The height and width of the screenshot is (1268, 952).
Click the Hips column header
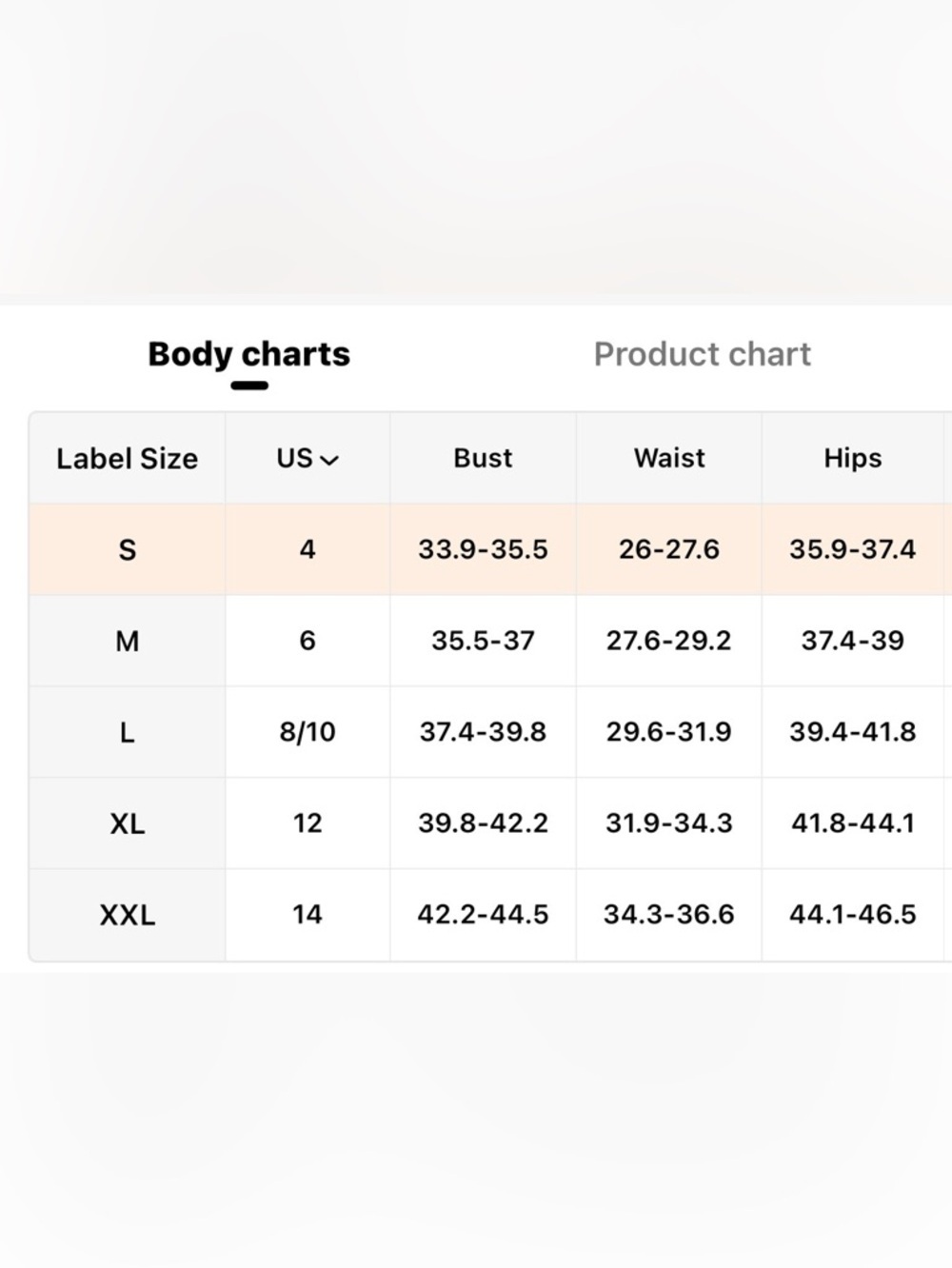(853, 459)
